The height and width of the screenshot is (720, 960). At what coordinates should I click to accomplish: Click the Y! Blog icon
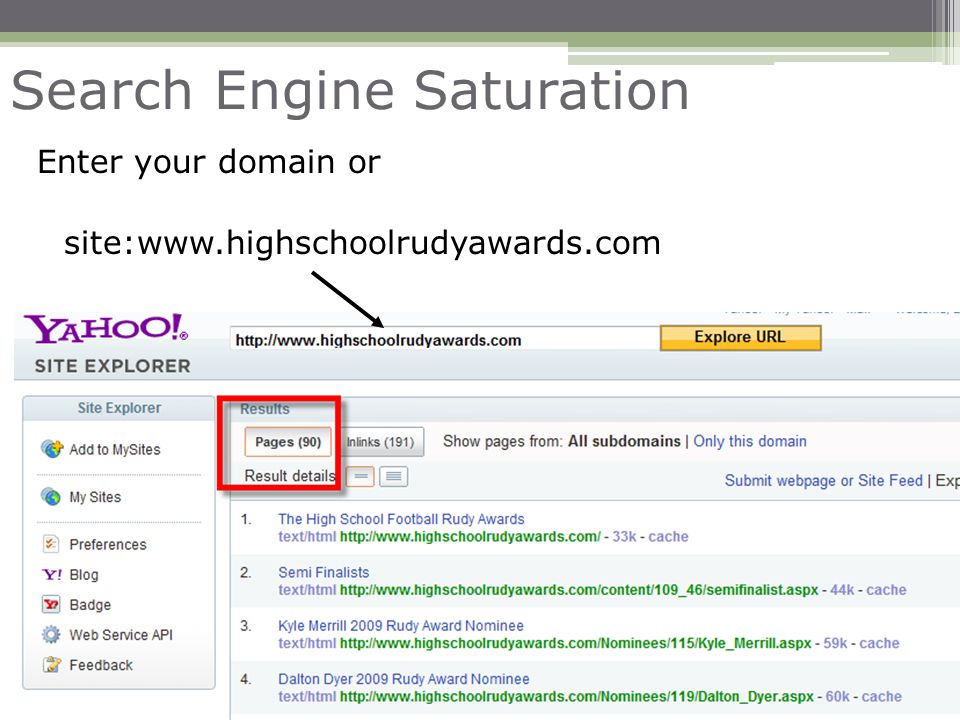(x=51, y=574)
